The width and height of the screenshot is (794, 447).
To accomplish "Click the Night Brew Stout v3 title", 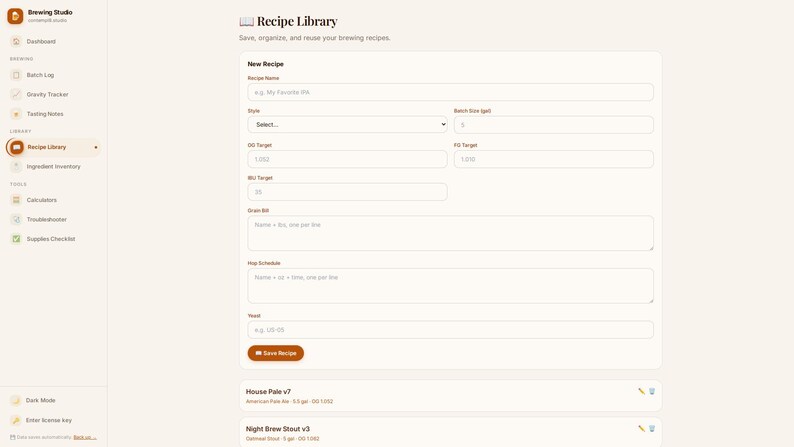I will 277,429.
